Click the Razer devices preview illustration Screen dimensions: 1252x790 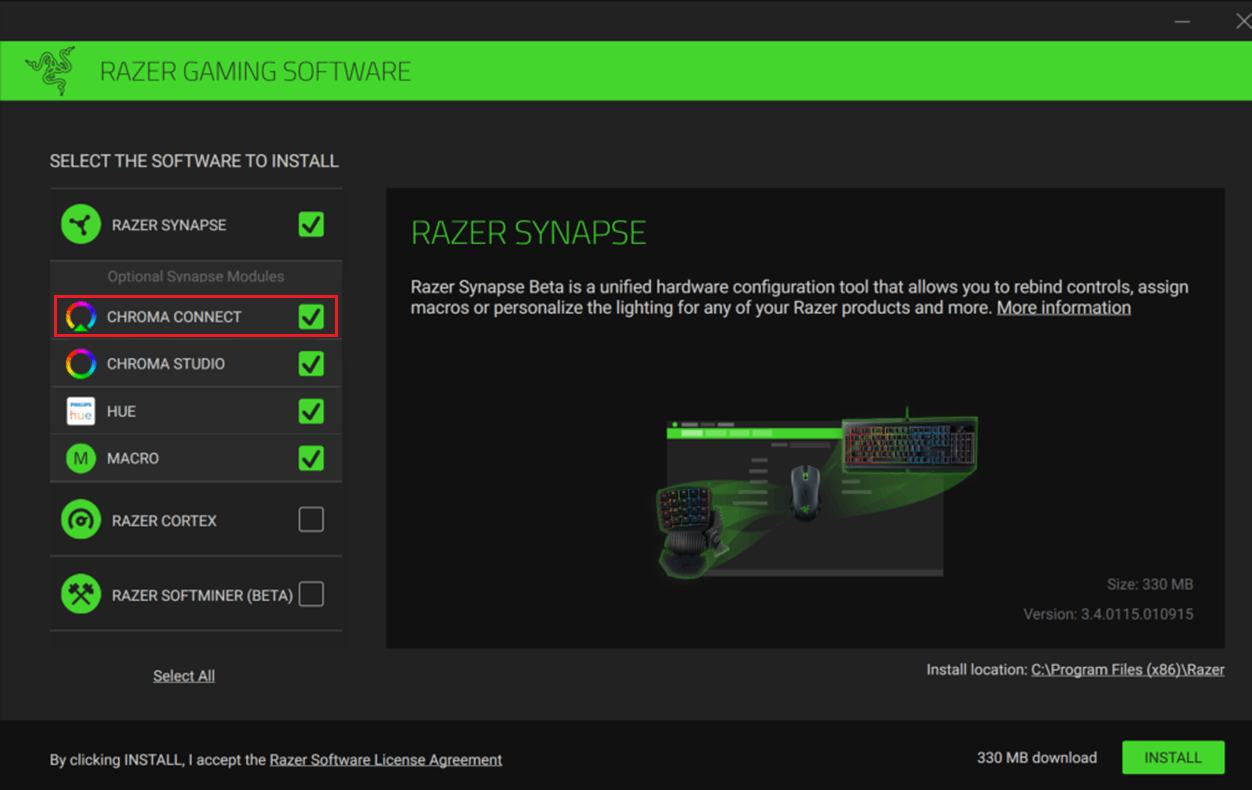816,492
